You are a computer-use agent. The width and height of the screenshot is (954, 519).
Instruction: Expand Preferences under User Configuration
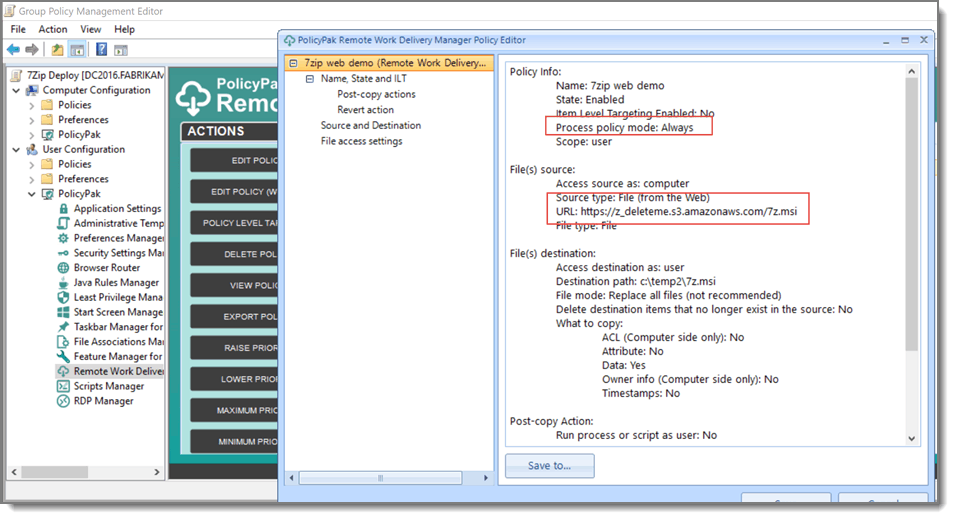coord(32,179)
